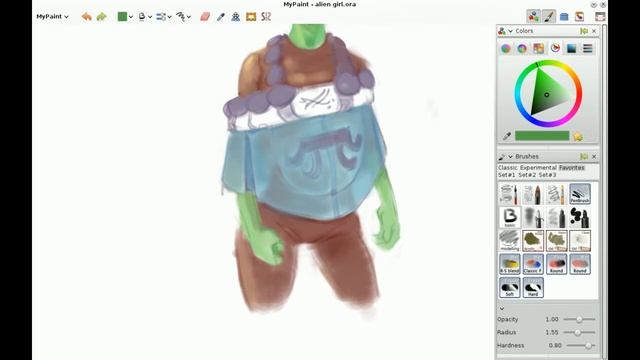Select the Classic brush group
640x360 pixels.
click(x=508, y=168)
